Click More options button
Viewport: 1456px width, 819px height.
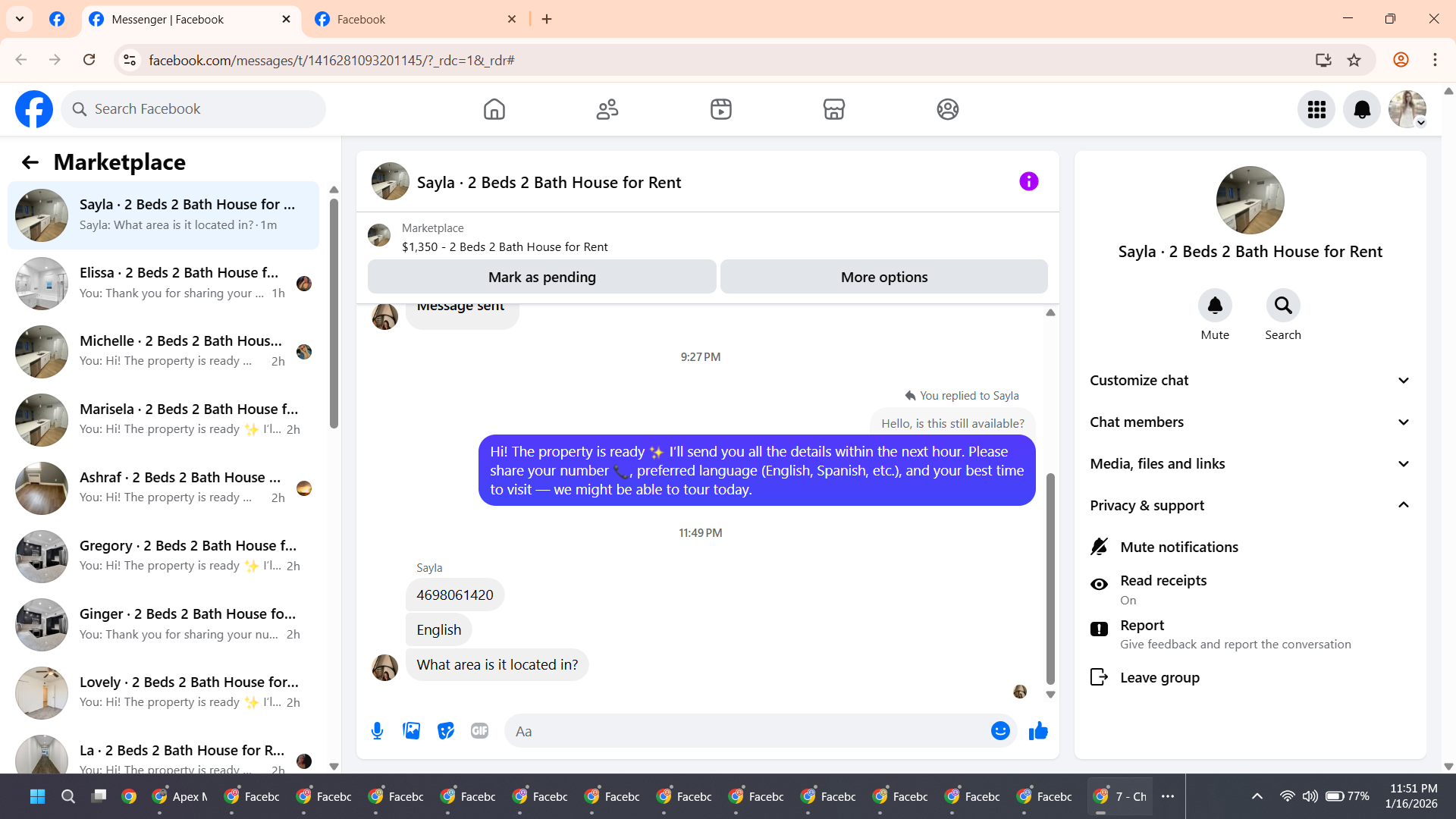click(883, 277)
